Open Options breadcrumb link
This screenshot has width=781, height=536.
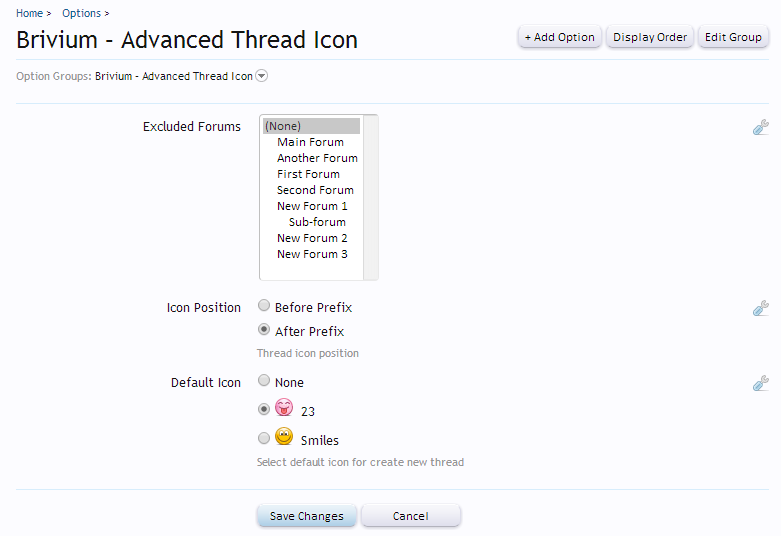click(x=81, y=13)
